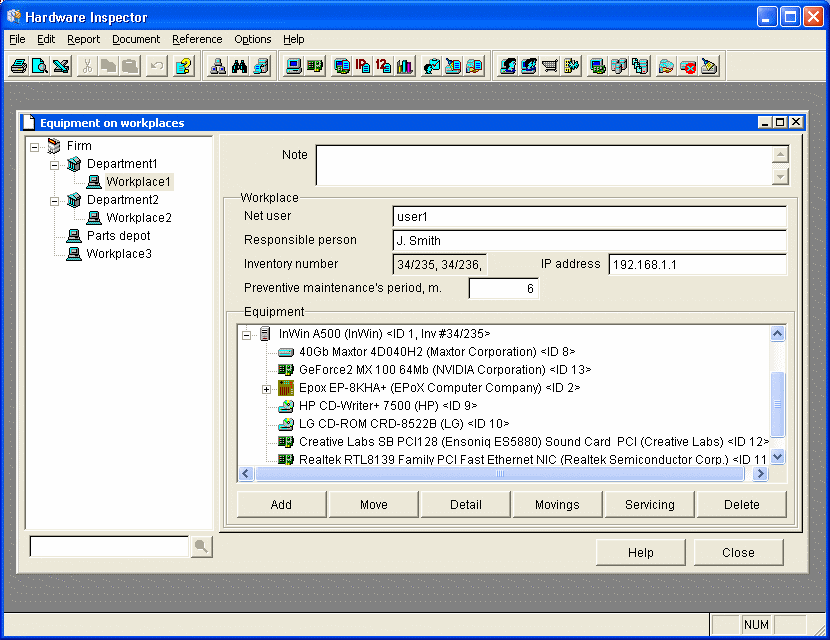This screenshot has height=640, width=830.
Task: Click the Excel export toolbar icon
Action: (61, 66)
